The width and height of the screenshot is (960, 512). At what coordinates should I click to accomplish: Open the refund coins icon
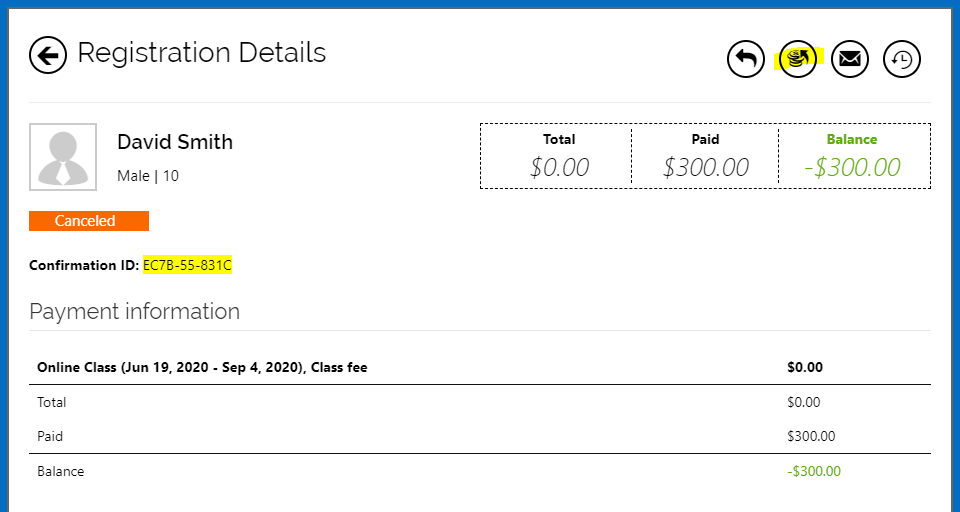click(x=797, y=59)
